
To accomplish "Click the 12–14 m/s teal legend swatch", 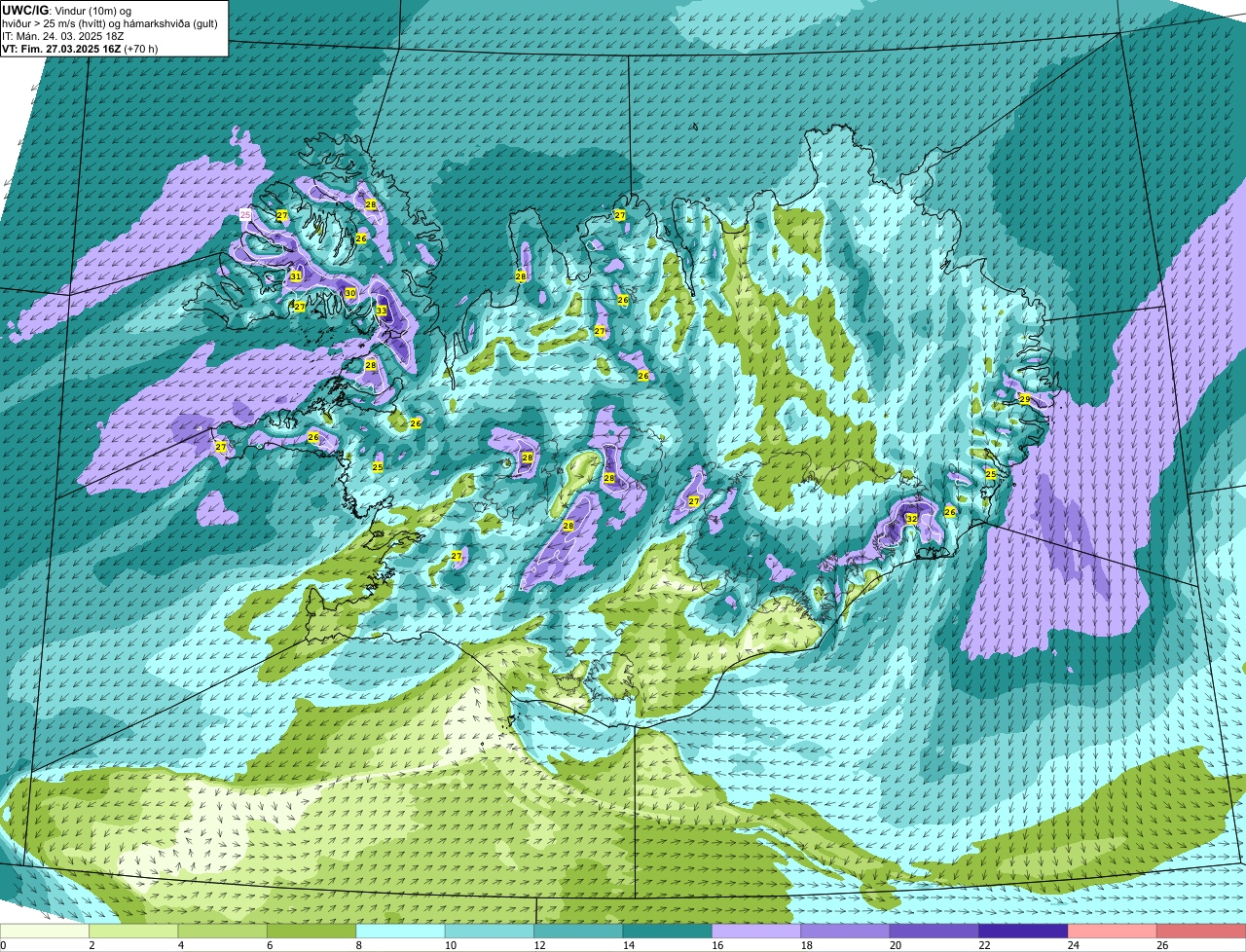I will click(x=578, y=931).
